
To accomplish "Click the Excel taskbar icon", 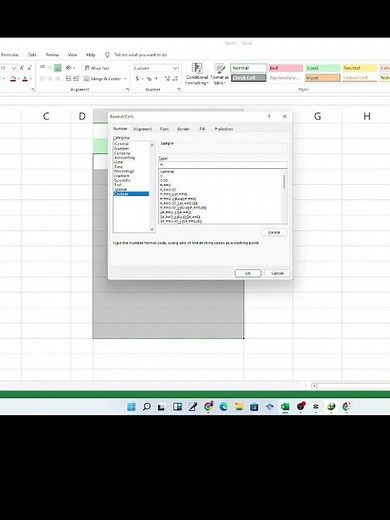I will [x=285, y=407].
